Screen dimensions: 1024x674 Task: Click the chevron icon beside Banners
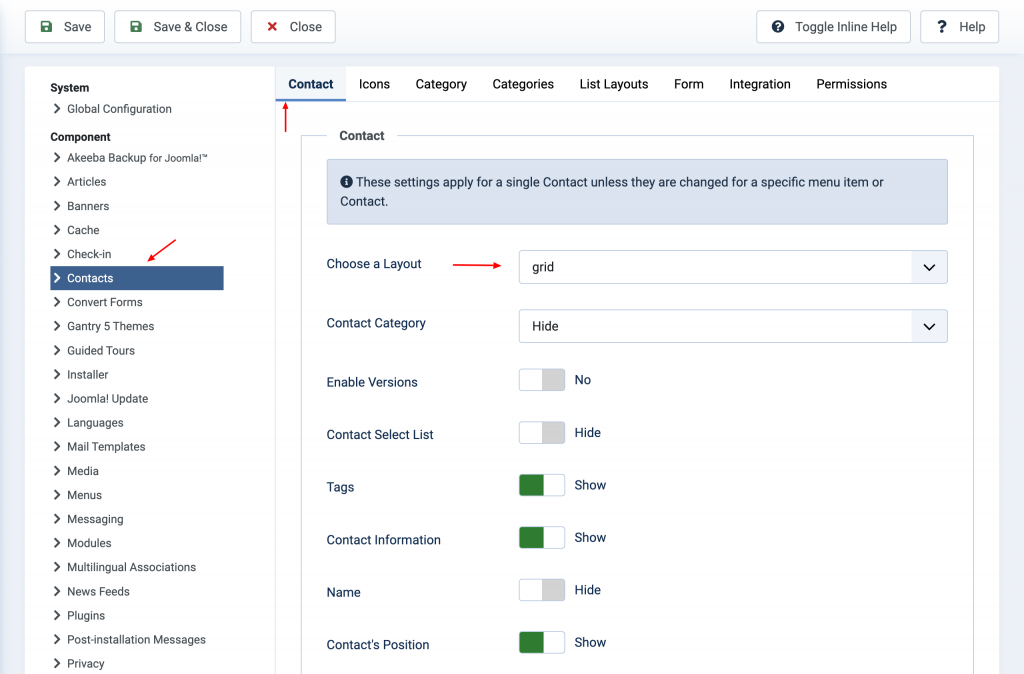57,206
